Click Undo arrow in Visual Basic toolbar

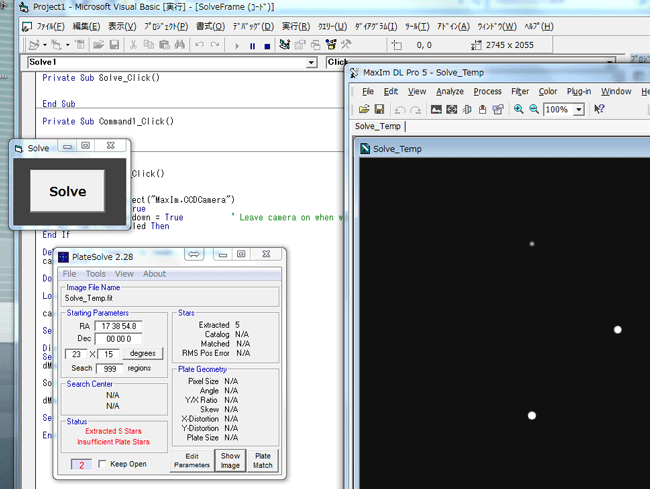point(199,45)
